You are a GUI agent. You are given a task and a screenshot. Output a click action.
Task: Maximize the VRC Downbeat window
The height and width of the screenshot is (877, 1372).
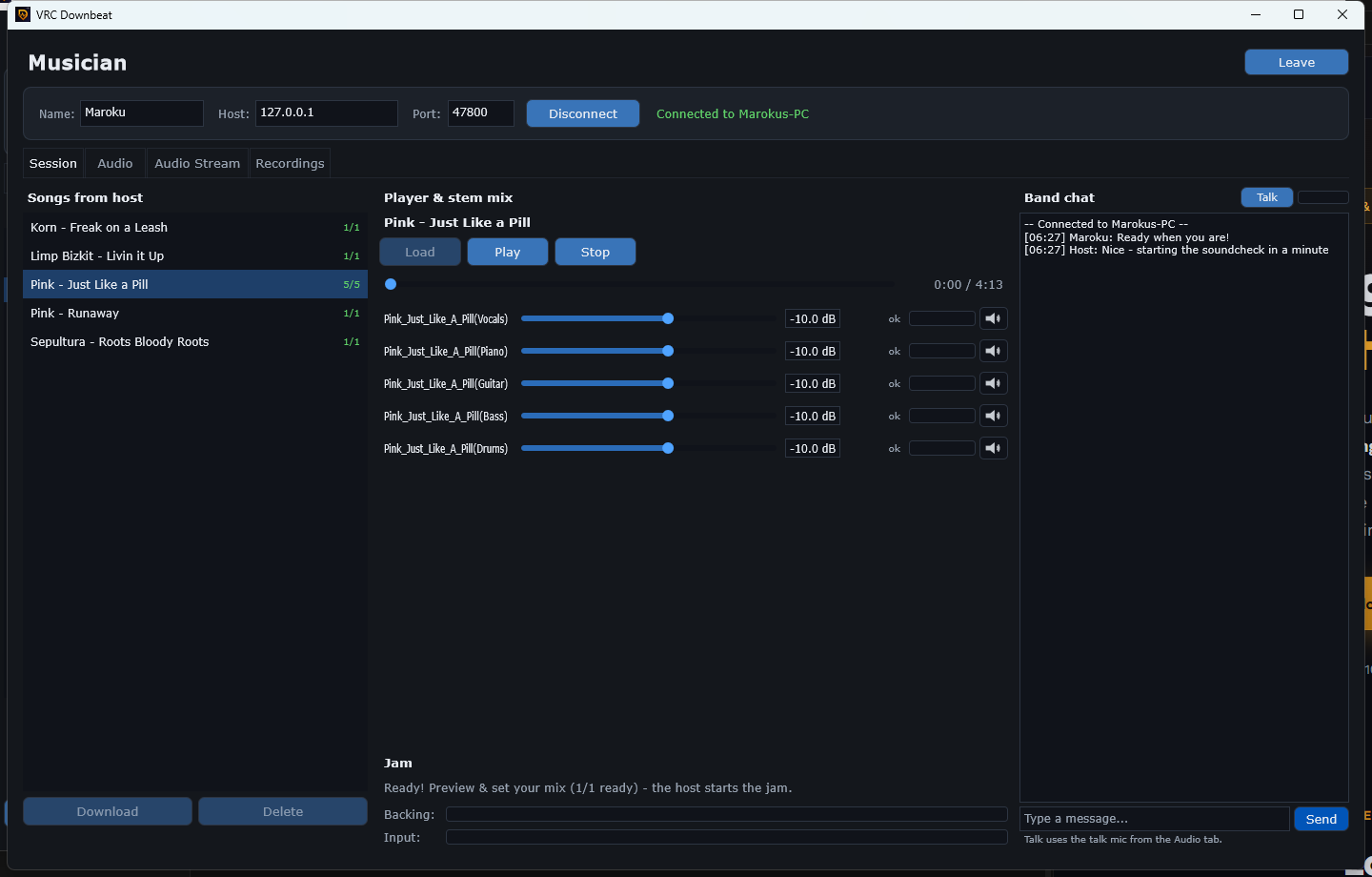click(x=1299, y=14)
